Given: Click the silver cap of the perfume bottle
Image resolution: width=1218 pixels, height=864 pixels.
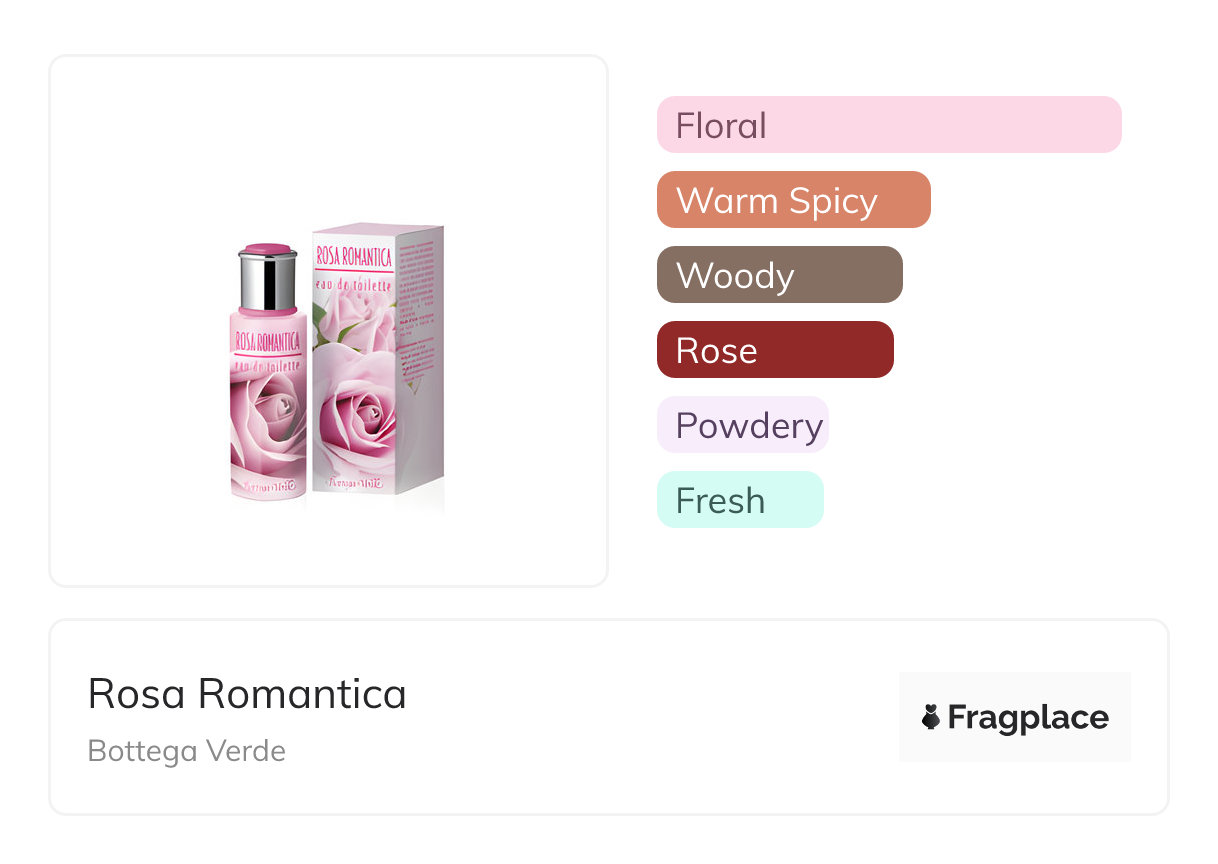Looking at the screenshot, I should click(268, 280).
